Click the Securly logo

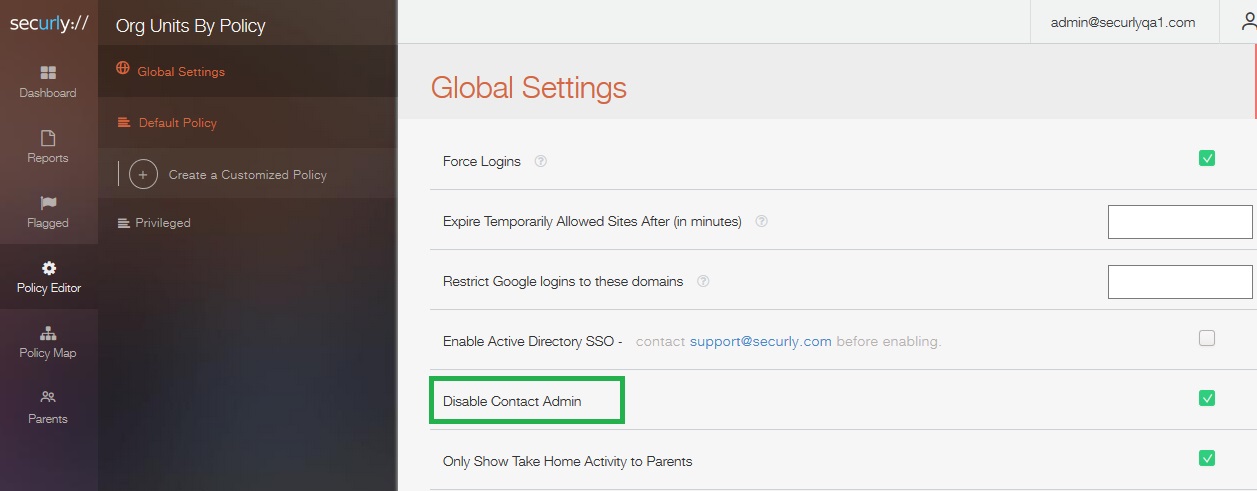(x=48, y=23)
